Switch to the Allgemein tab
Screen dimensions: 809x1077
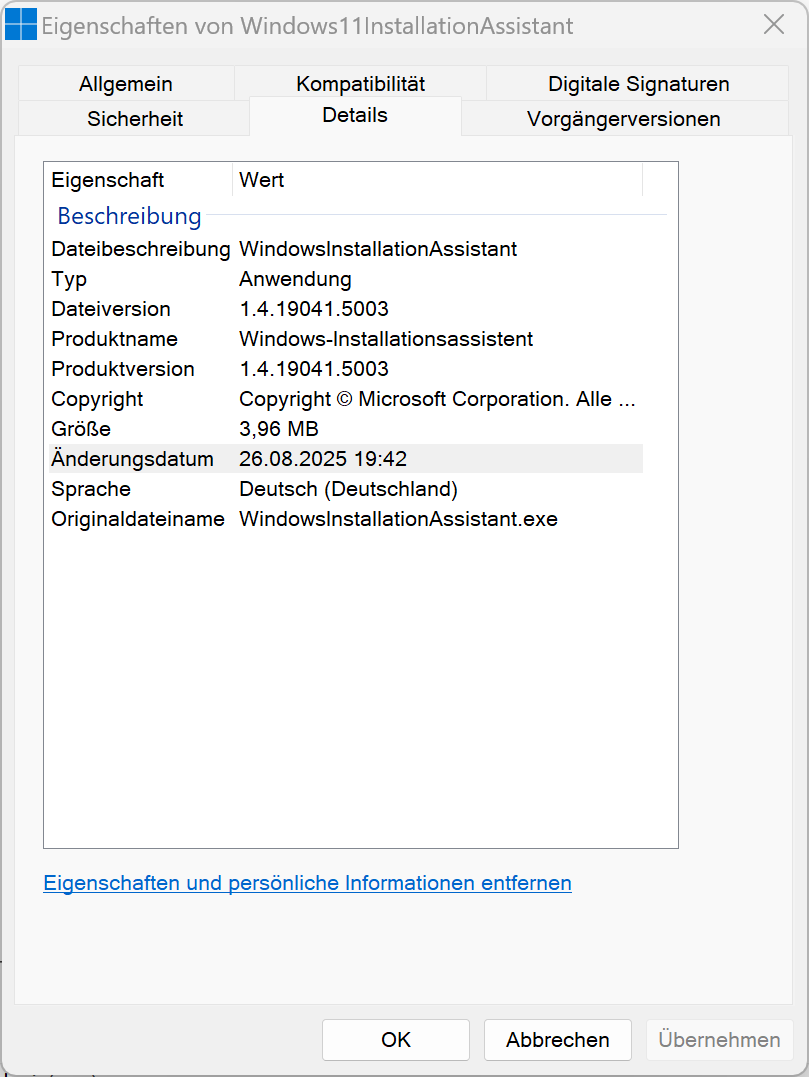(126, 84)
